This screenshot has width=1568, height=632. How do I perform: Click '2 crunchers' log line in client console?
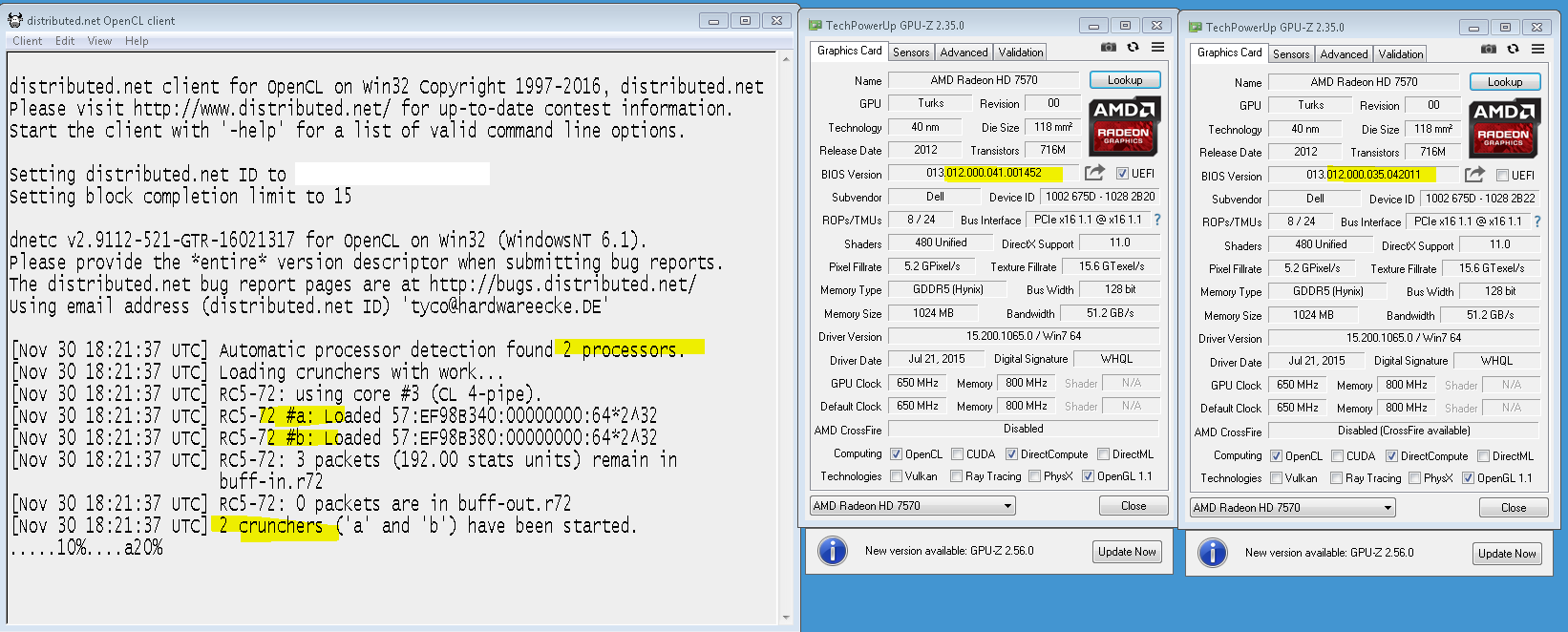(x=324, y=526)
